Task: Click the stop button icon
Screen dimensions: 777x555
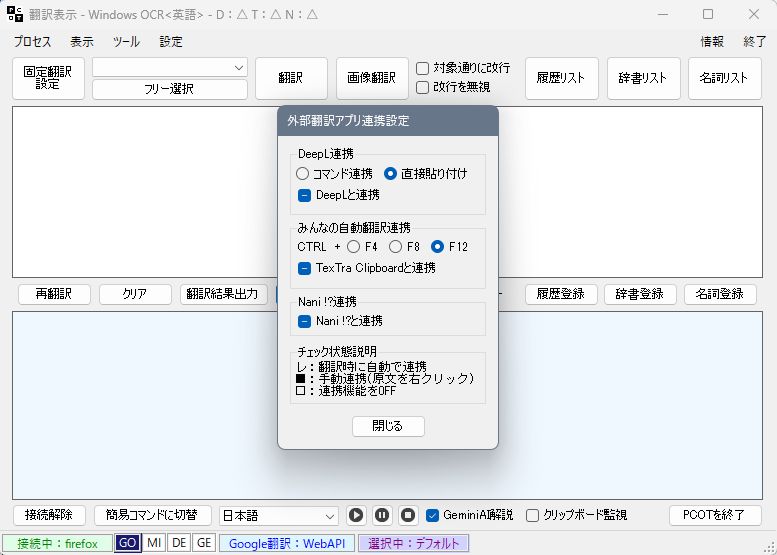Action: click(408, 515)
